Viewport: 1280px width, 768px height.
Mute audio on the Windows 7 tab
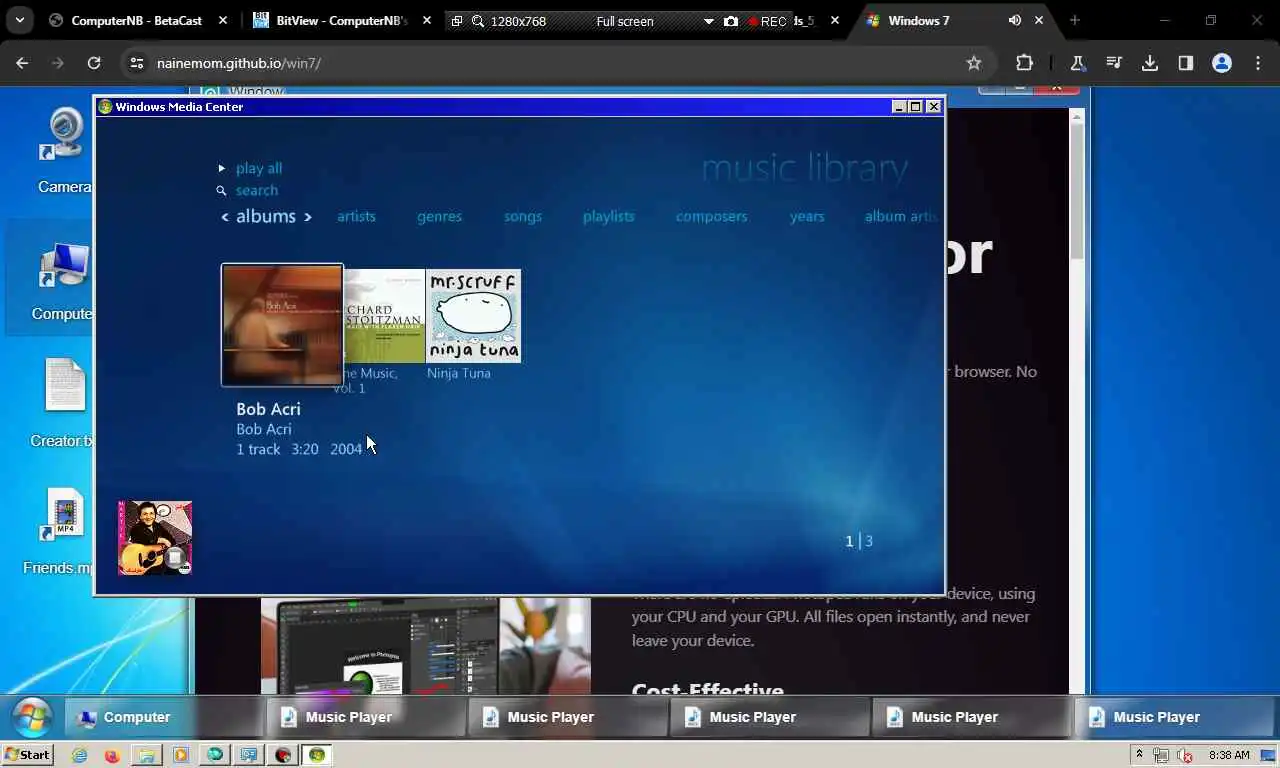click(1015, 20)
